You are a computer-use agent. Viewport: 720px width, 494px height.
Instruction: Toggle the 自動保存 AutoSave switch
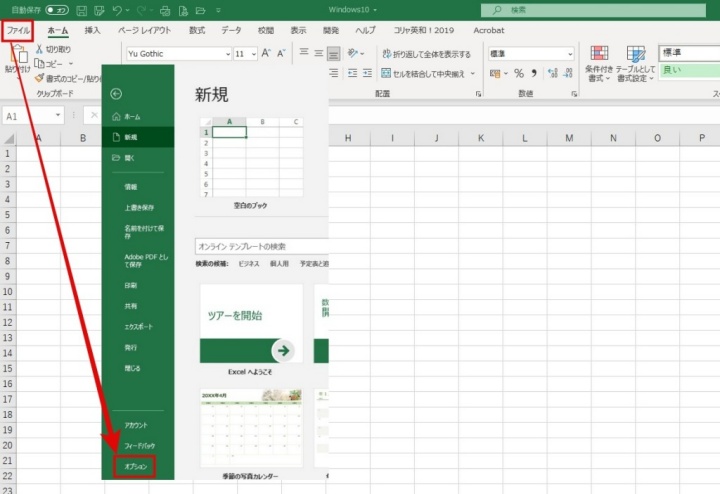click(x=57, y=10)
